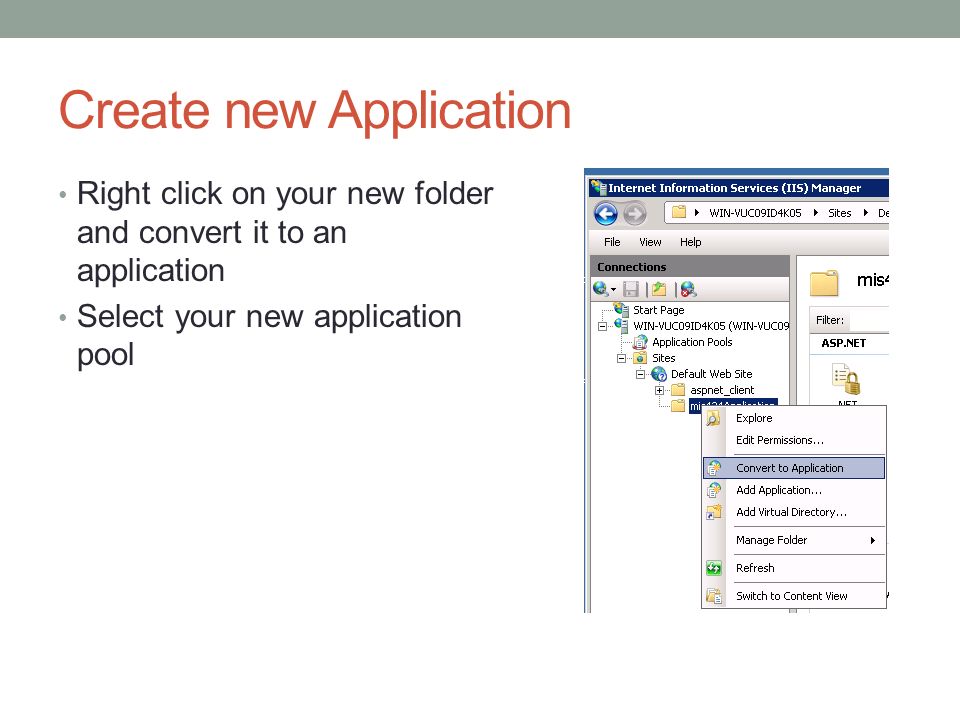Screen dimensions: 960x720
Task: Click the delete connection globe icon
Action: point(688,289)
